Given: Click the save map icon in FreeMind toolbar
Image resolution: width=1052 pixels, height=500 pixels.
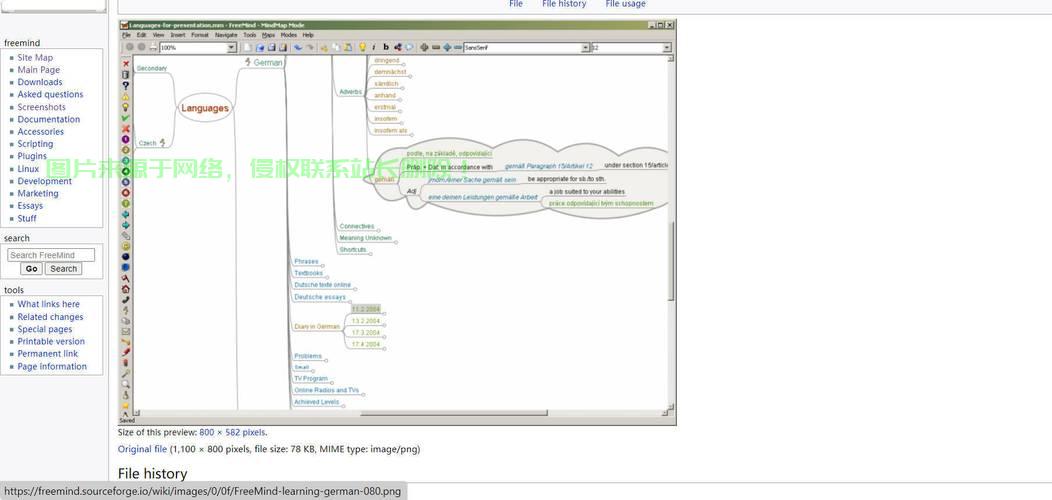Looking at the screenshot, I should pos(271,48).
